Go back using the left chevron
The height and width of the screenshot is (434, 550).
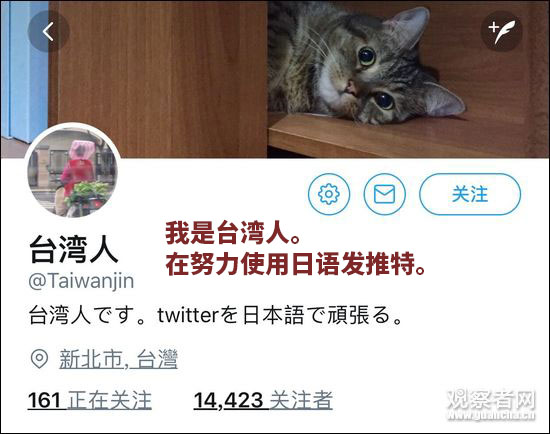coord(48,32)
